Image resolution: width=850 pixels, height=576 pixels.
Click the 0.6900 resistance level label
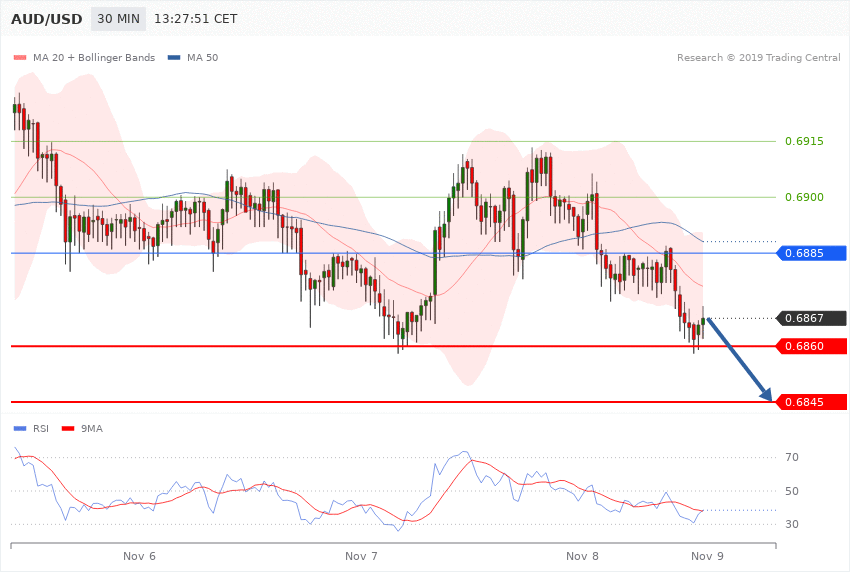(x=804, y=197)
